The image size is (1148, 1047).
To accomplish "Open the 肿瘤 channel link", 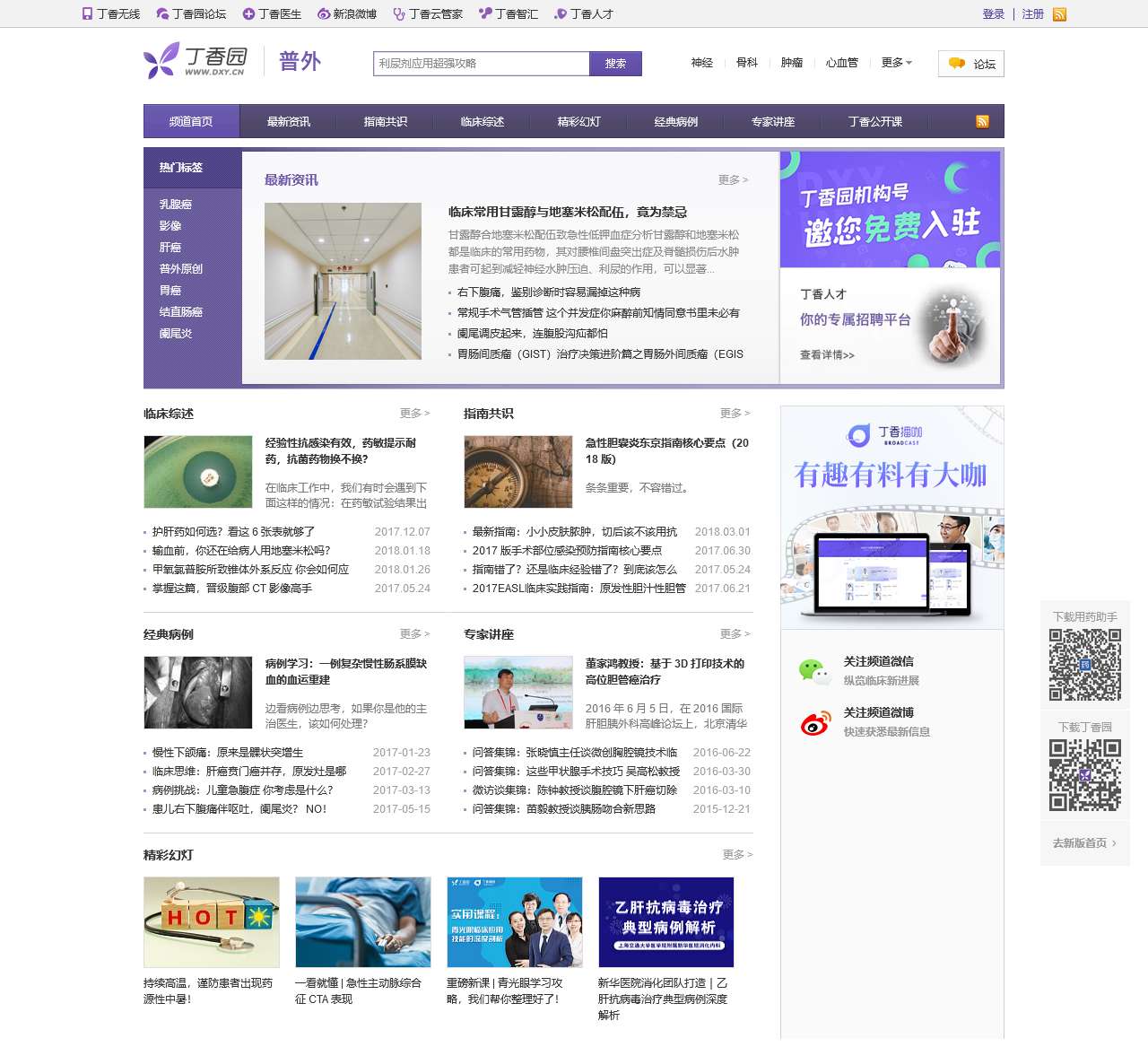I will 792,63.
